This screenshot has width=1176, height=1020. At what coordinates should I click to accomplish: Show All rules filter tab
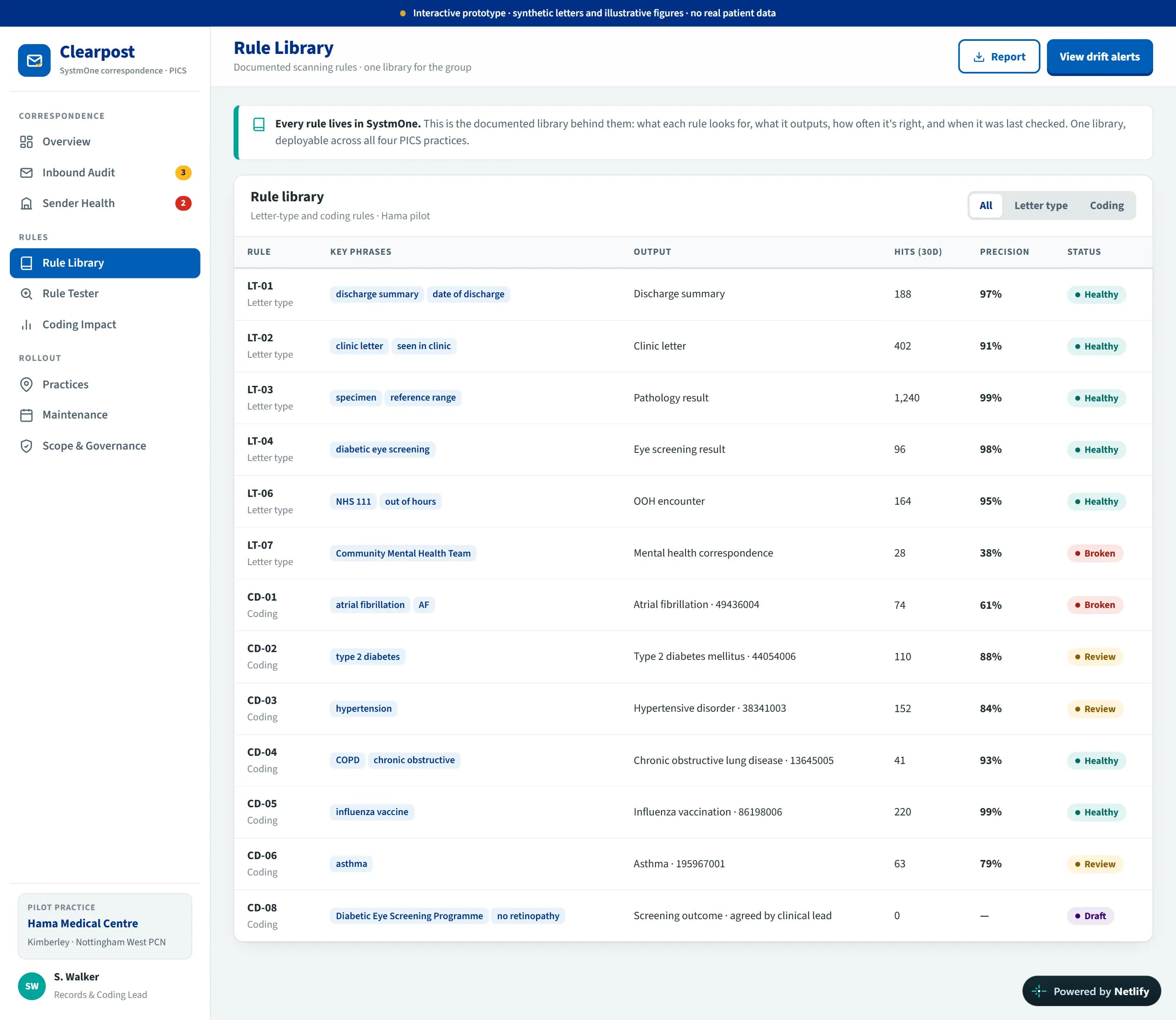(x=986, y=205)
